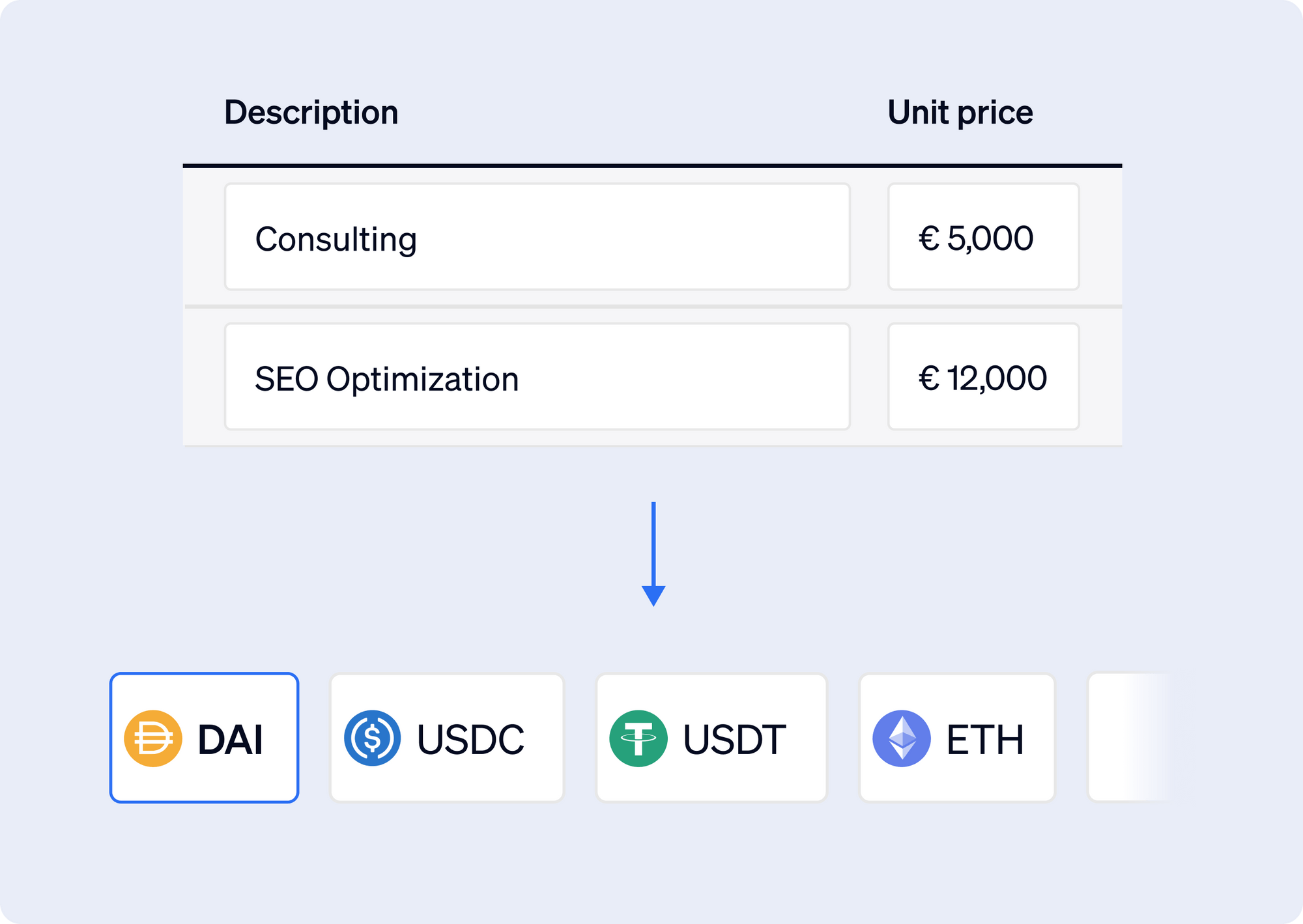This screenshot has height=924, width=1303.
Task: Select the Consulting description field
Action: pyautogui.click(x=537, y=237)
